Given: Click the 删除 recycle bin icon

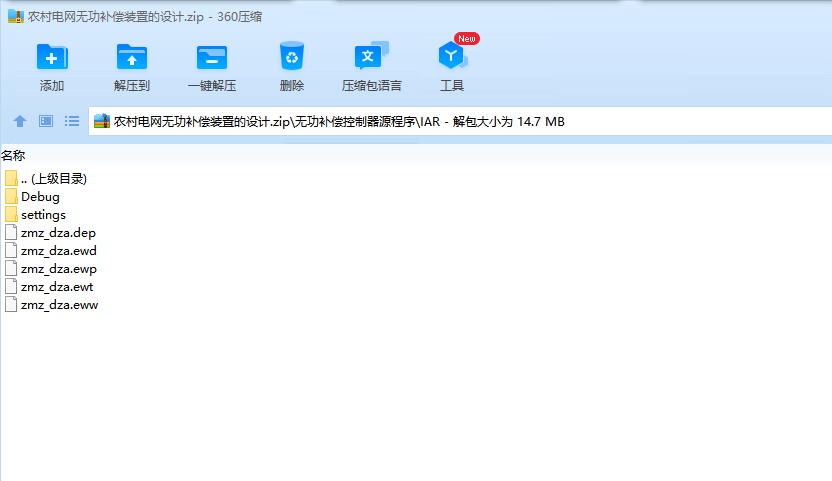Looking at the screenshot, I should pos(292,56).
